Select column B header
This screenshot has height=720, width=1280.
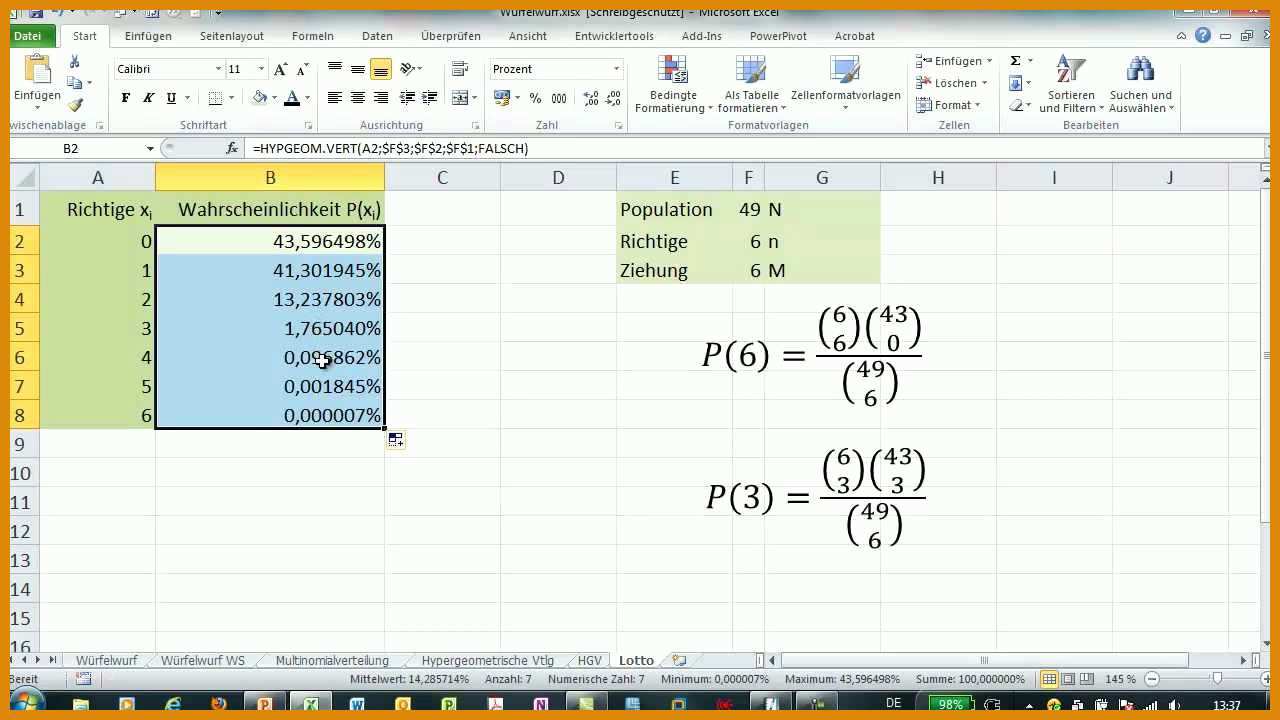click(x=270, y=178)
